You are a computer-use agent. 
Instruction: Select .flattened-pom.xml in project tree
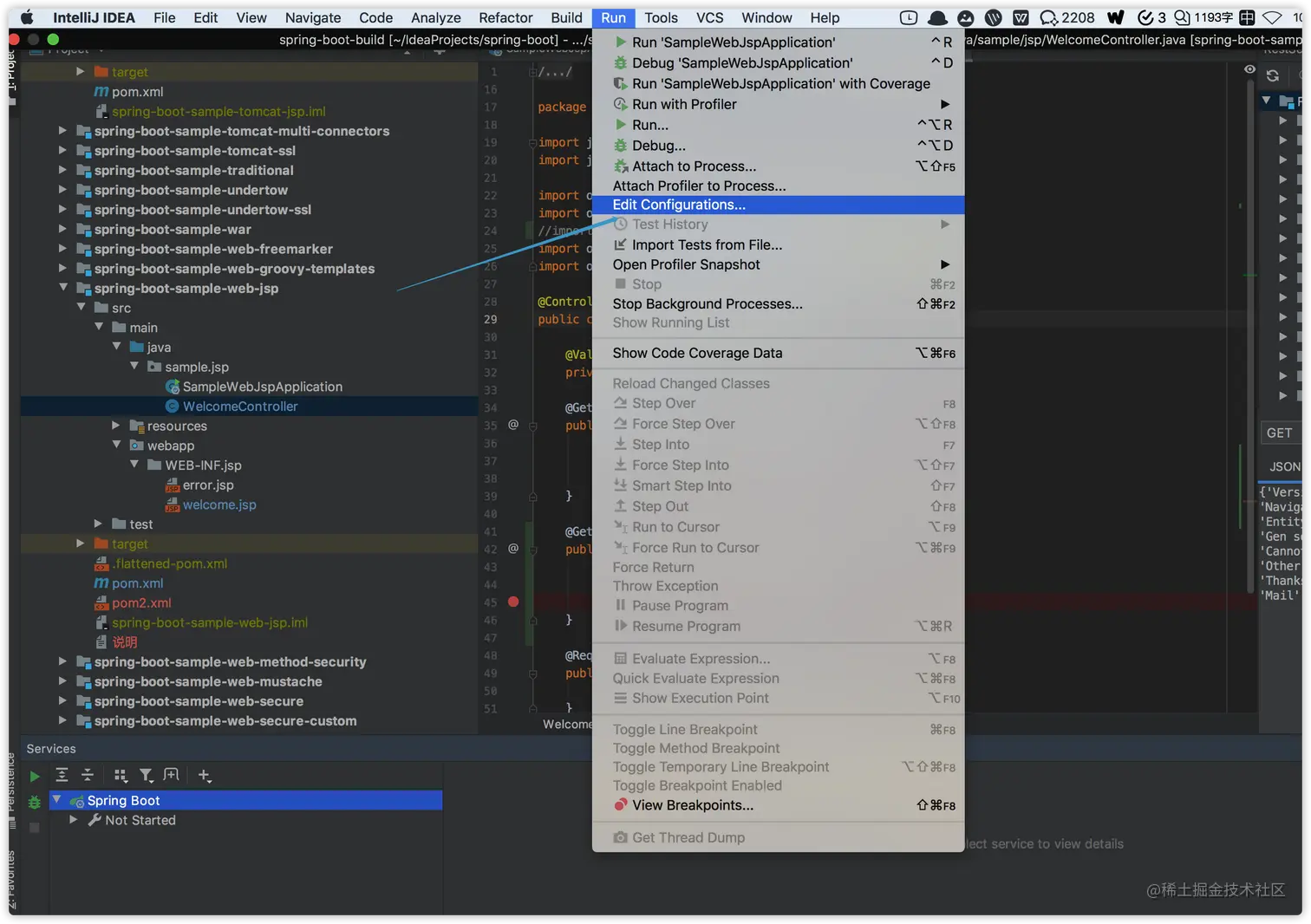[169, 563]
